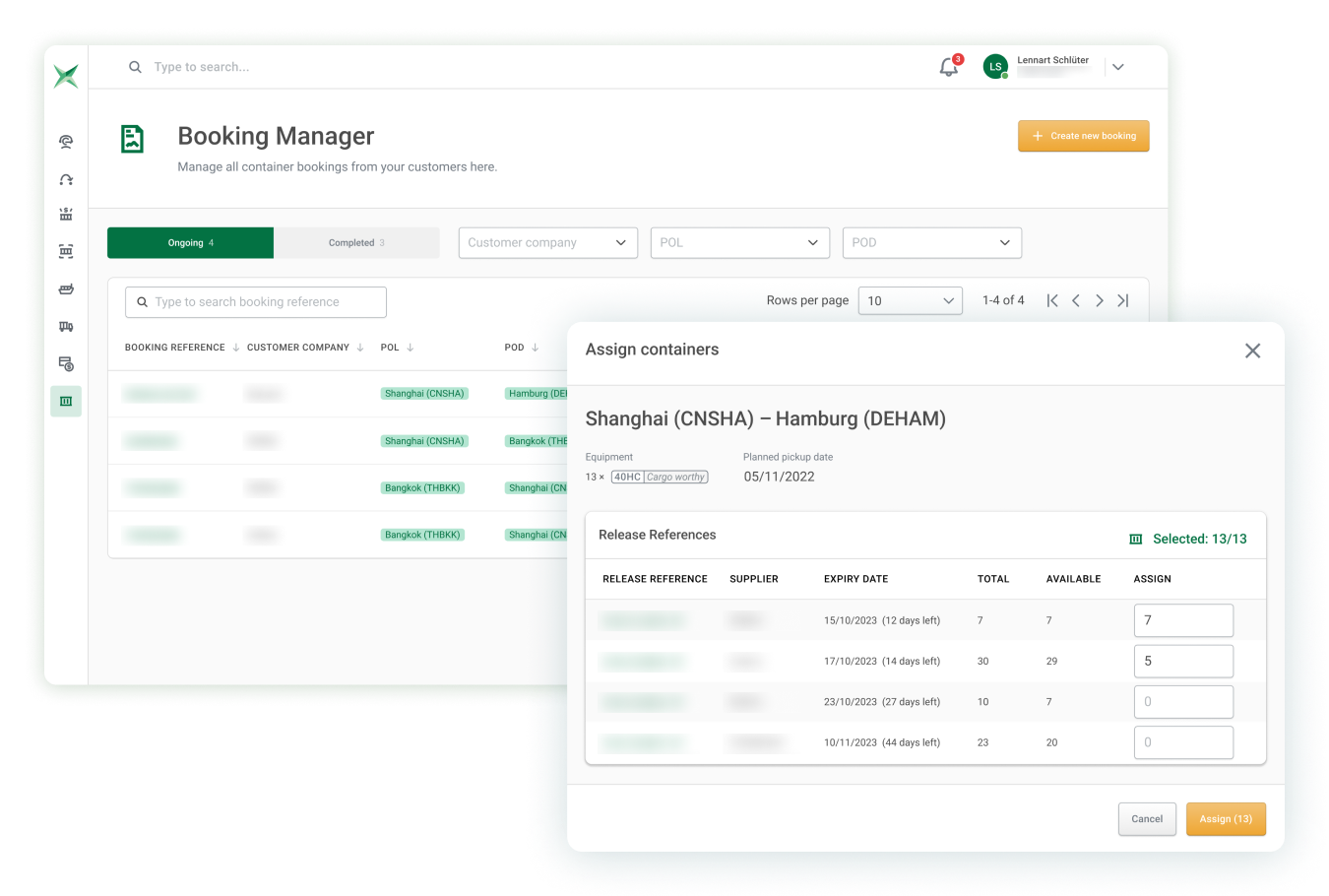
Task: Select the active container icon in sidebar
Action: (x=66, y=401)
